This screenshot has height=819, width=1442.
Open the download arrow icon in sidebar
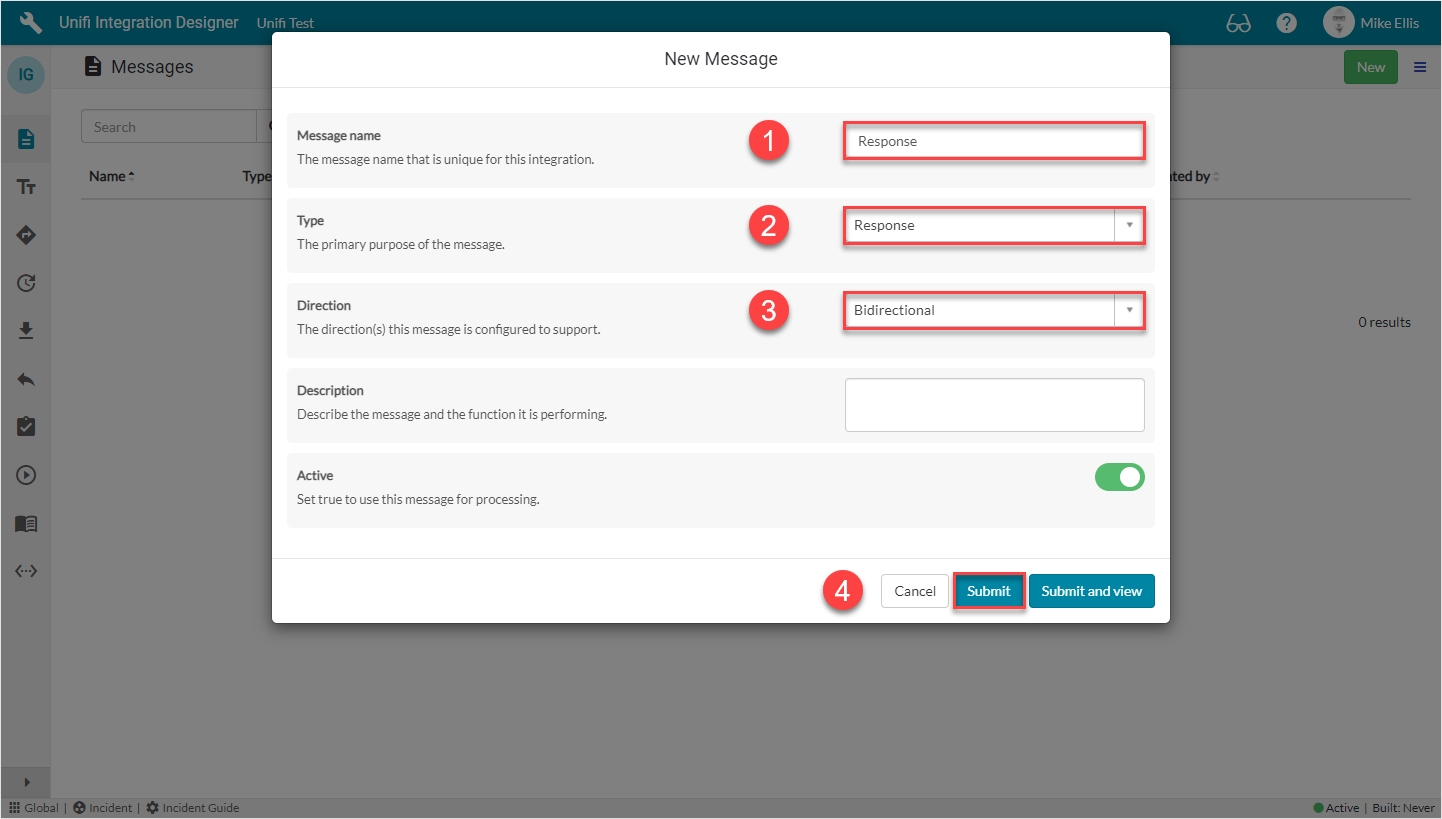(x=26, y=331)
